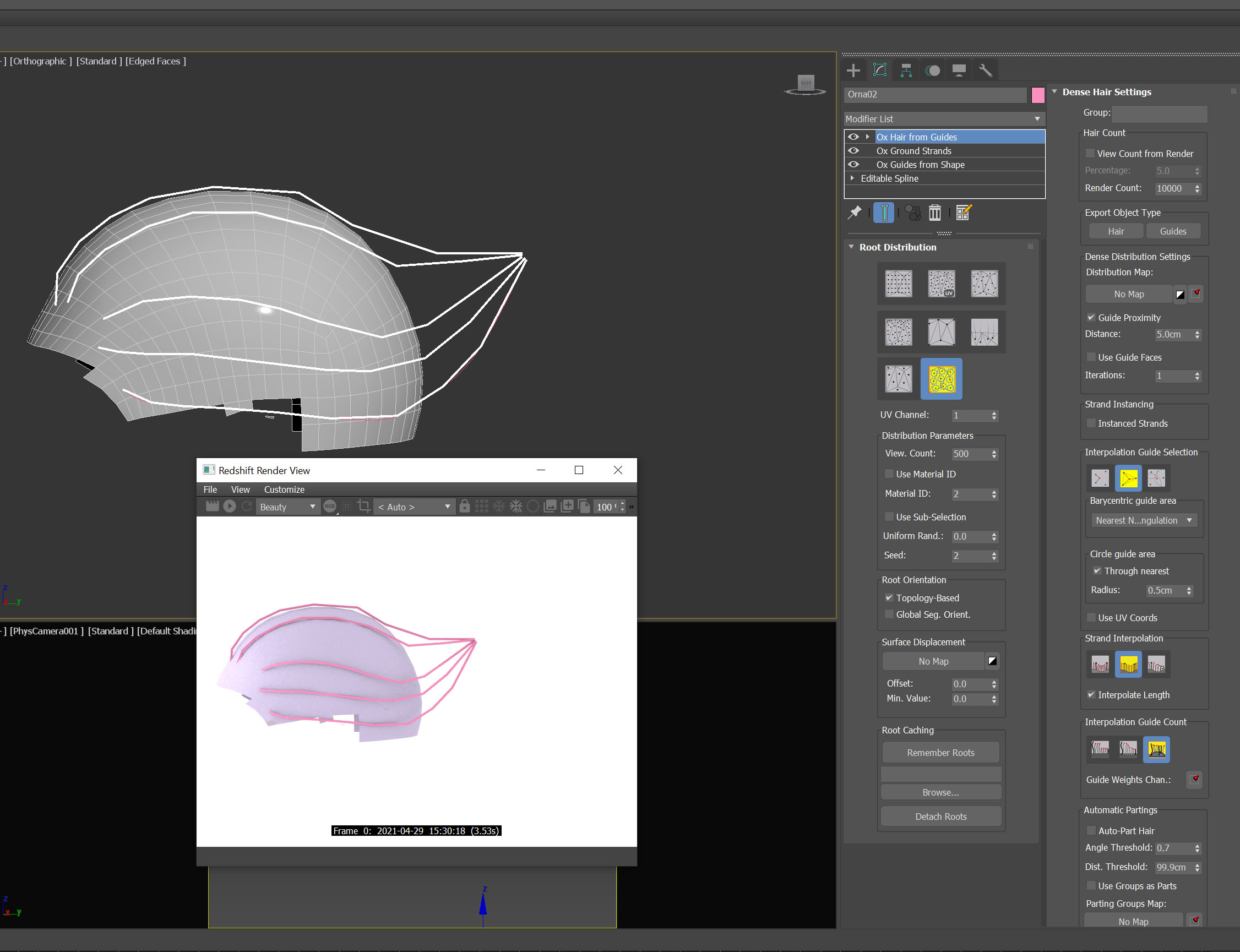
Task: Open the File menu in Render View
Action: [x=210, y=489]
